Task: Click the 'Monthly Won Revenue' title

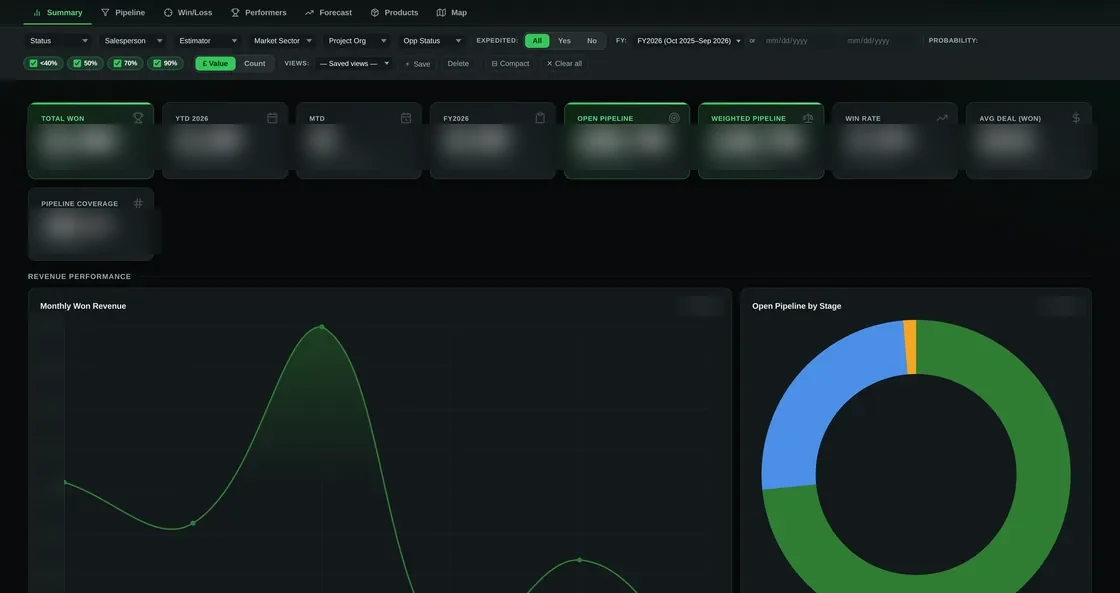Action: 83,306
